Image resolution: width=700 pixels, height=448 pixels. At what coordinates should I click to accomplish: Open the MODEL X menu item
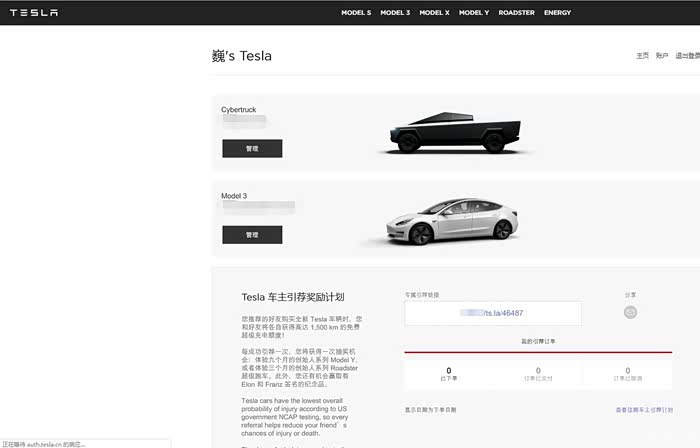click(434, 12)
